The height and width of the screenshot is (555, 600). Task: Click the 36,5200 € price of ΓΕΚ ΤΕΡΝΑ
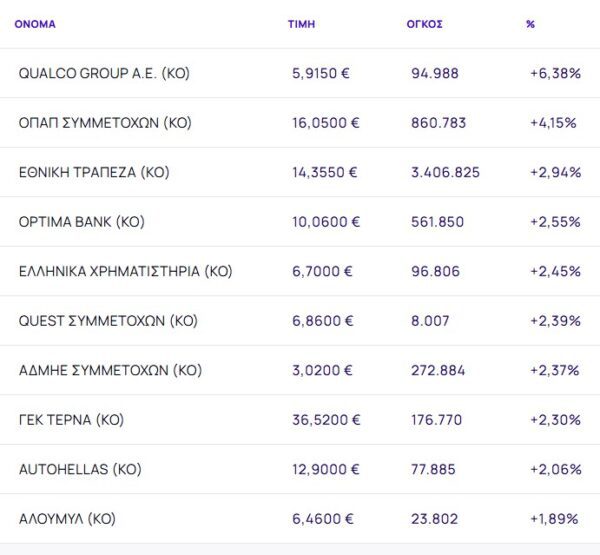click(325, 420)
